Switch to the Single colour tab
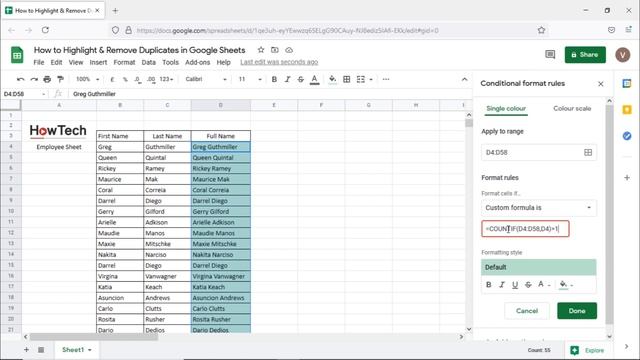 [506, 109]
